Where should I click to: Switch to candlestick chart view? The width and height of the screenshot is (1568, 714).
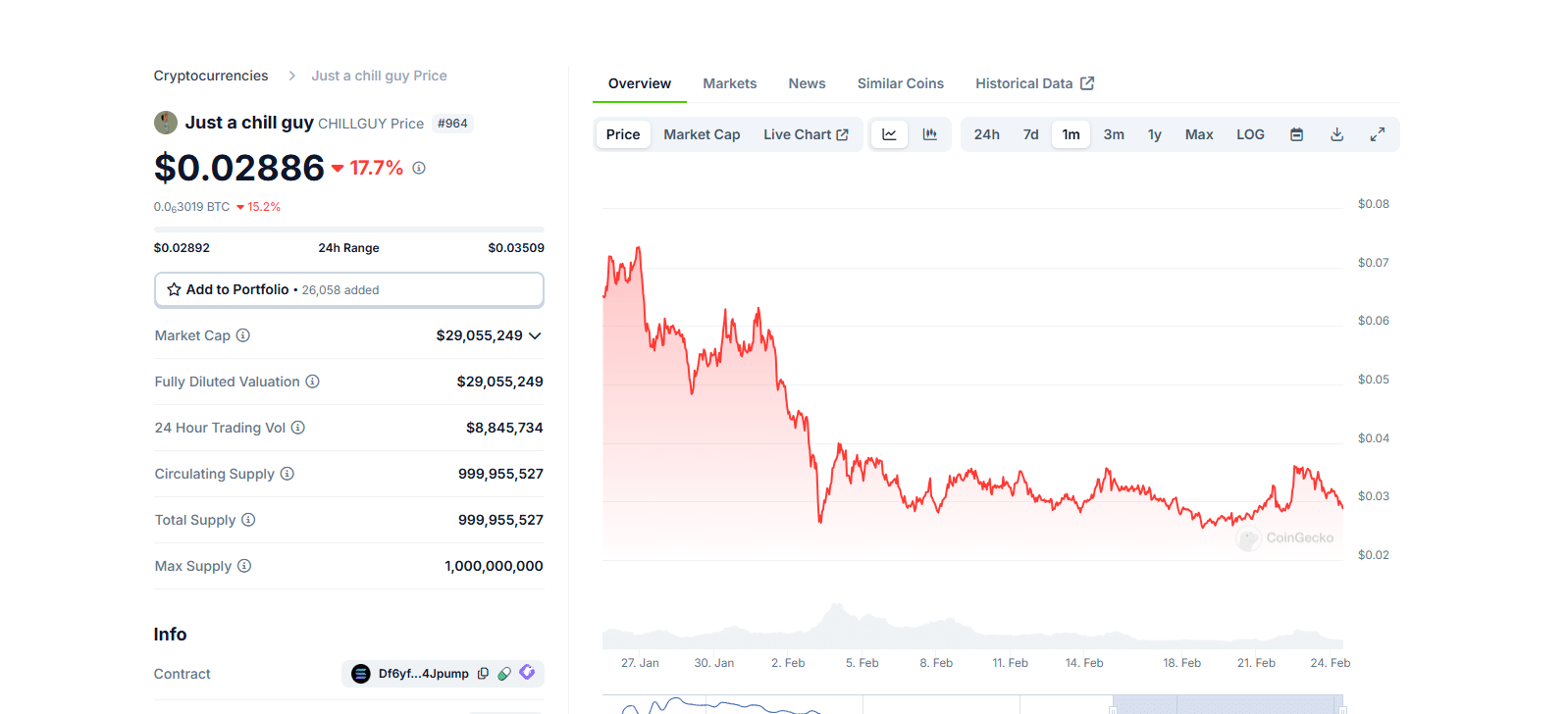point(929,134)
